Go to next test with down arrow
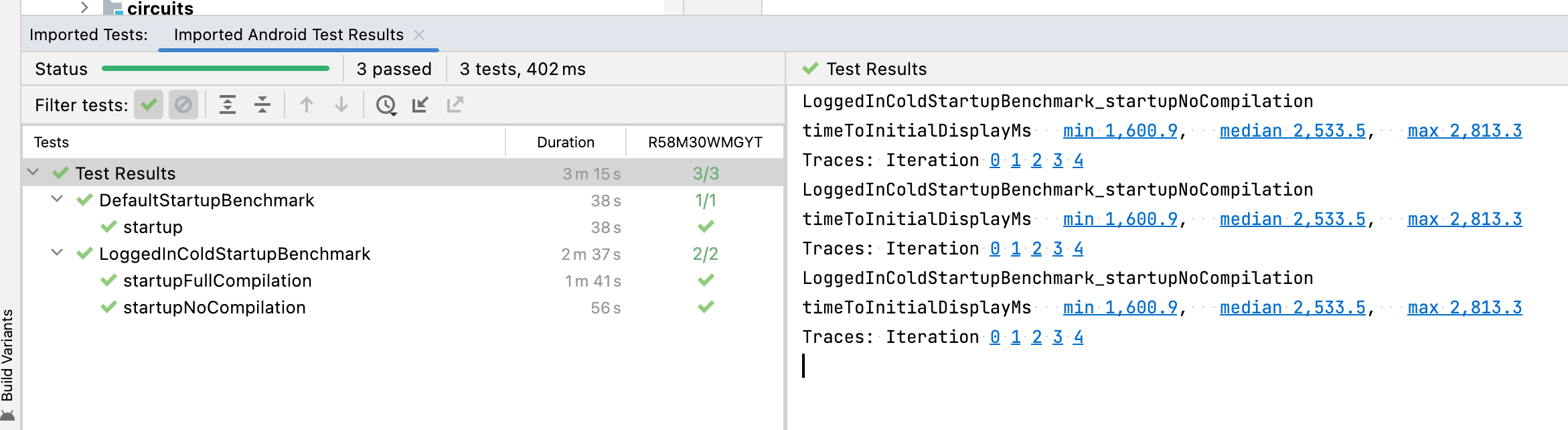The image size is (1568, 430). pos(341,104)
